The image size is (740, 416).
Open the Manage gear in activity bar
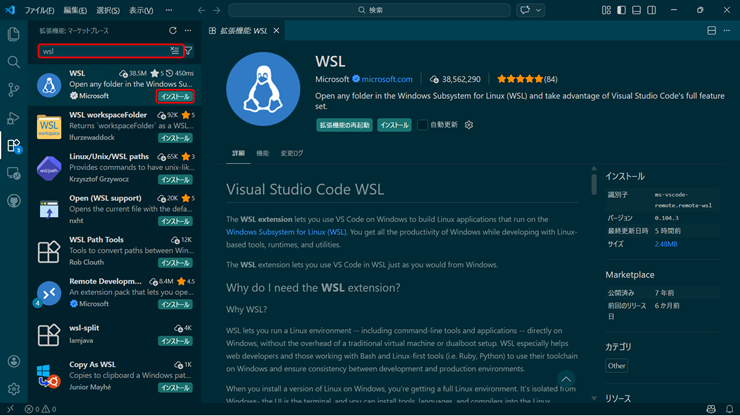(x=14, y=389)
